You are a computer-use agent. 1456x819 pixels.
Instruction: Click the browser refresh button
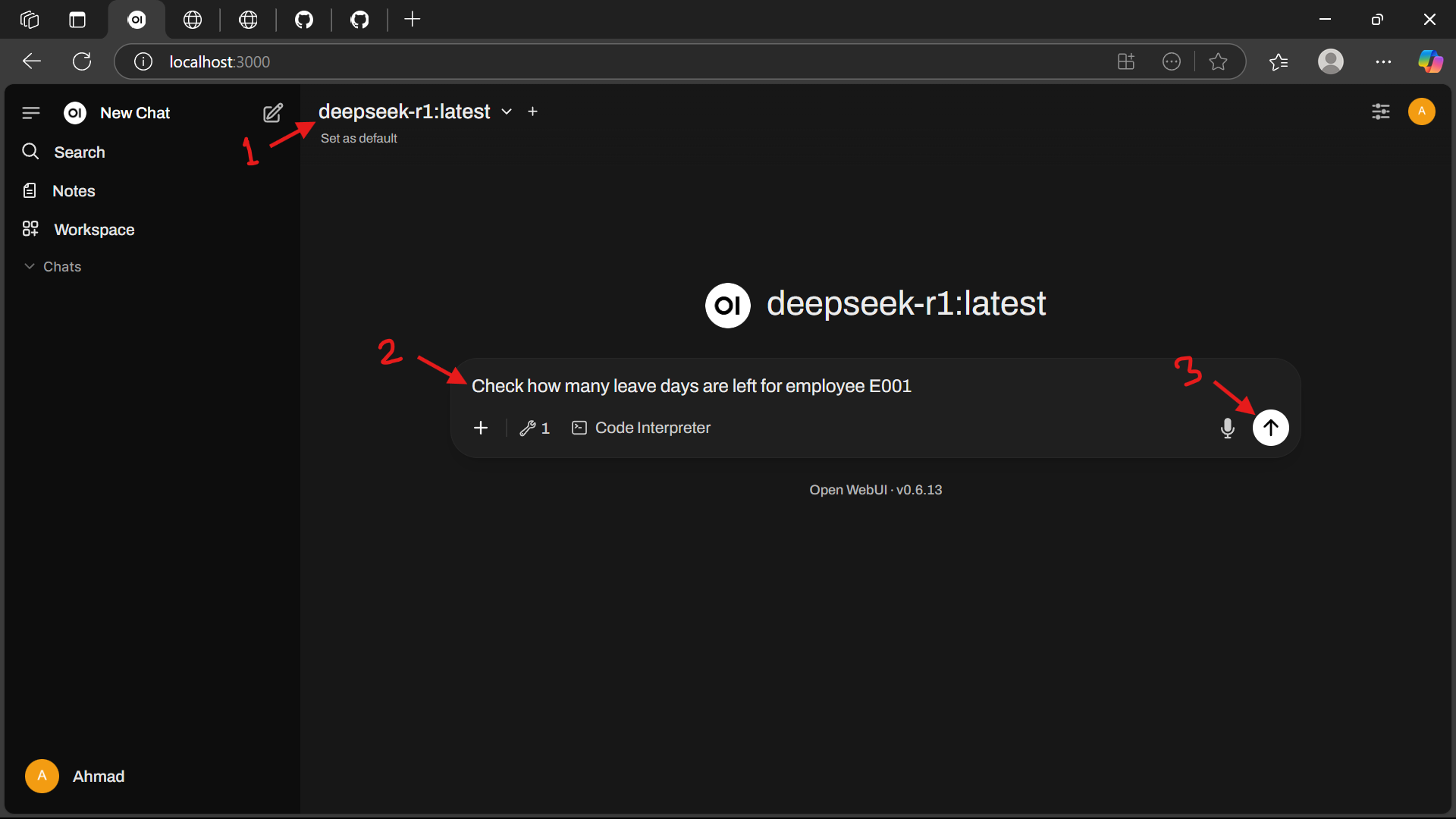(82, 61)
